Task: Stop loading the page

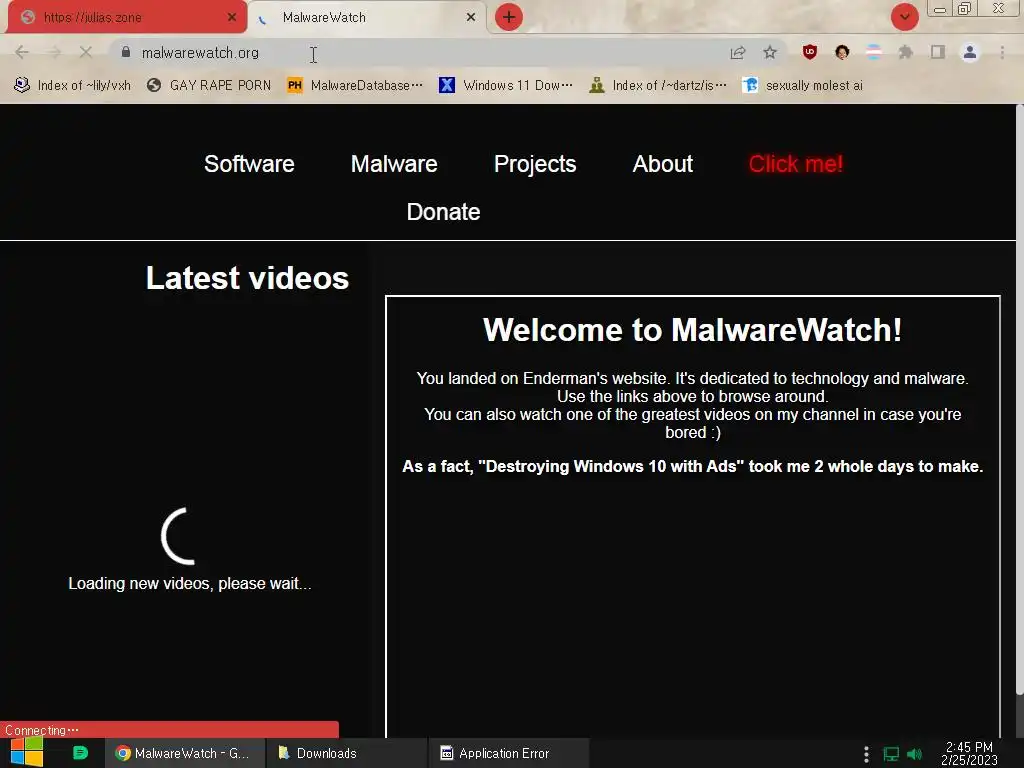Action: point(86,52)
